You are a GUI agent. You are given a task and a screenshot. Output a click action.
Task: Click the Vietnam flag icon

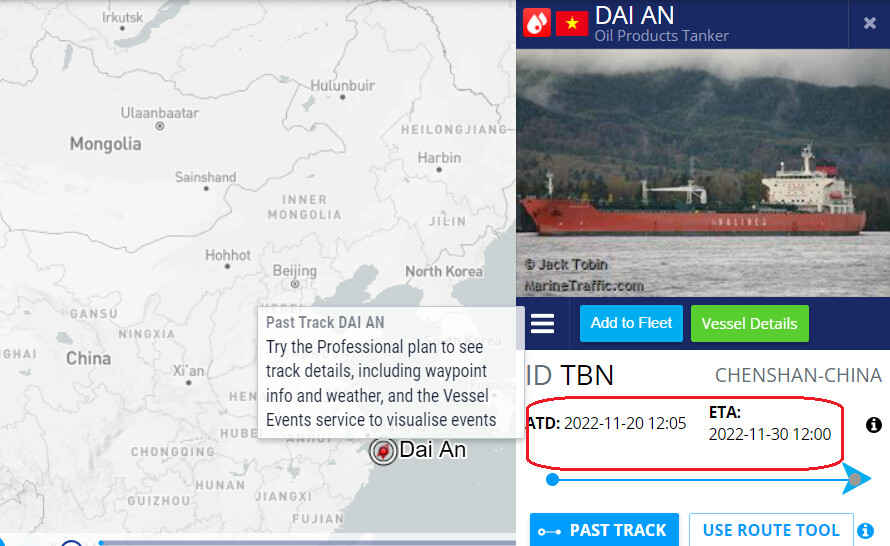click(572, 23)
